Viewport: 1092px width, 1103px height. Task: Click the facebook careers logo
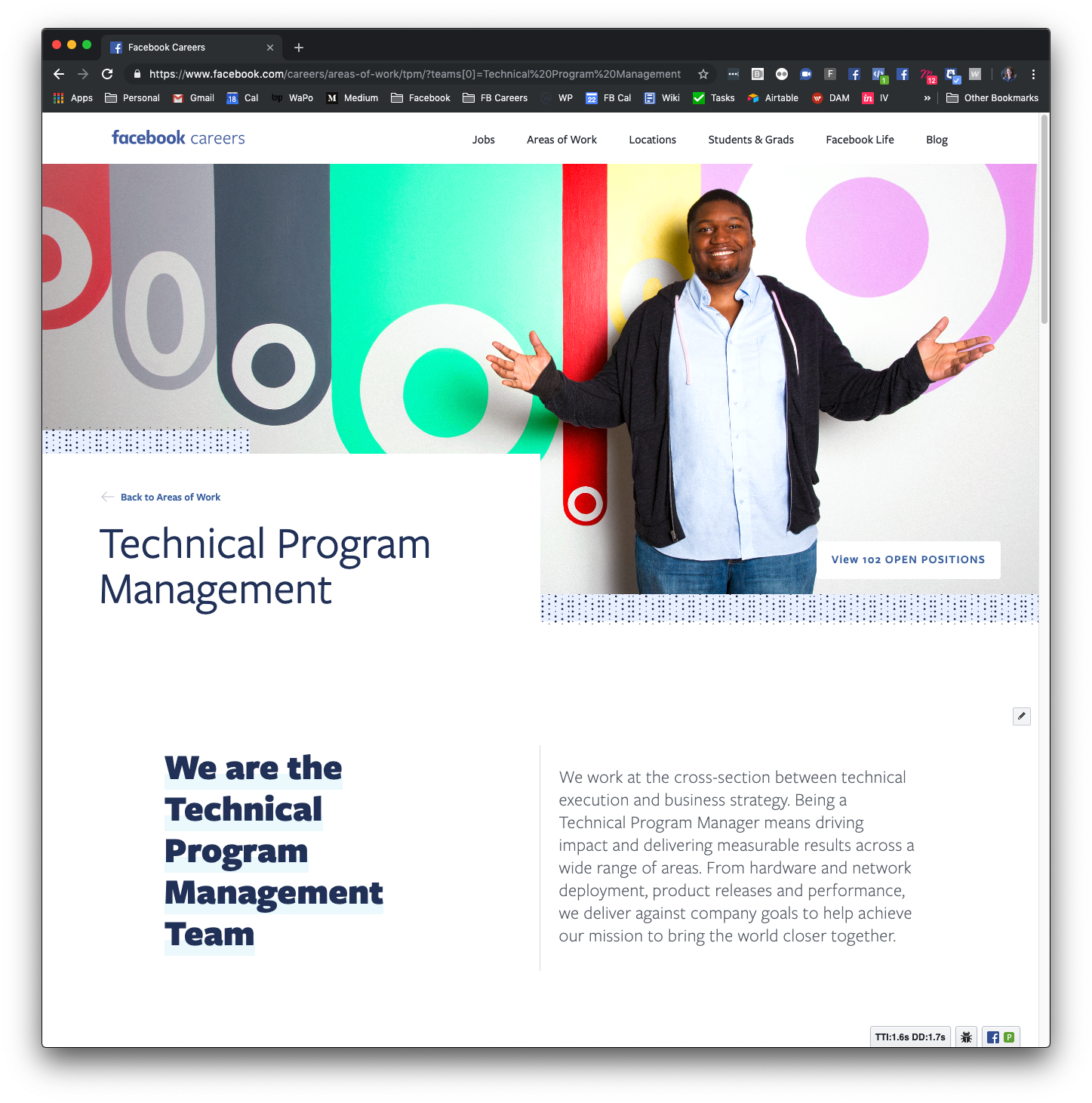click(178, 138)
